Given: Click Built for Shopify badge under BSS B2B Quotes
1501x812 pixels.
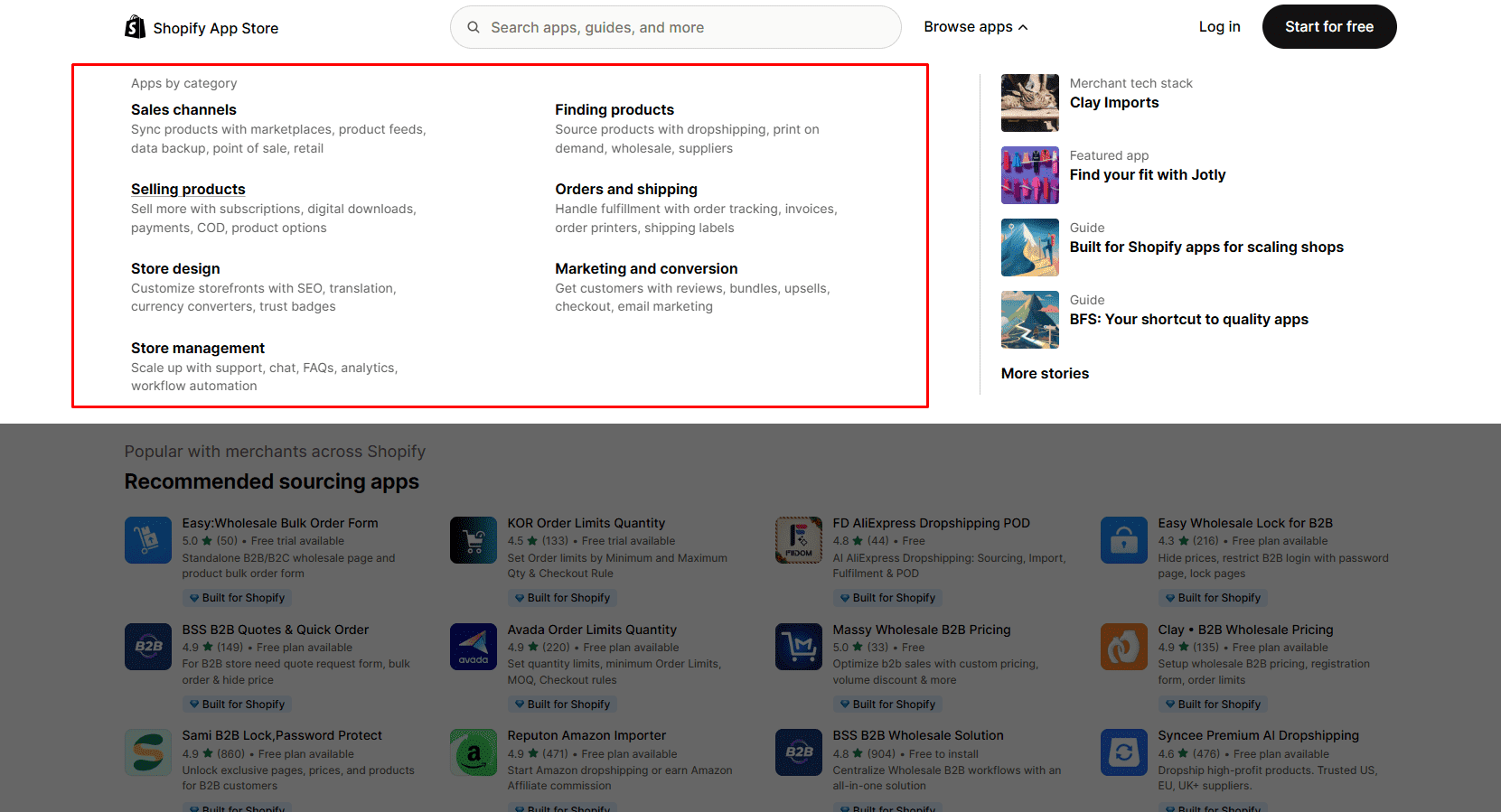Looking at the screenshot, I should [237, 705].
